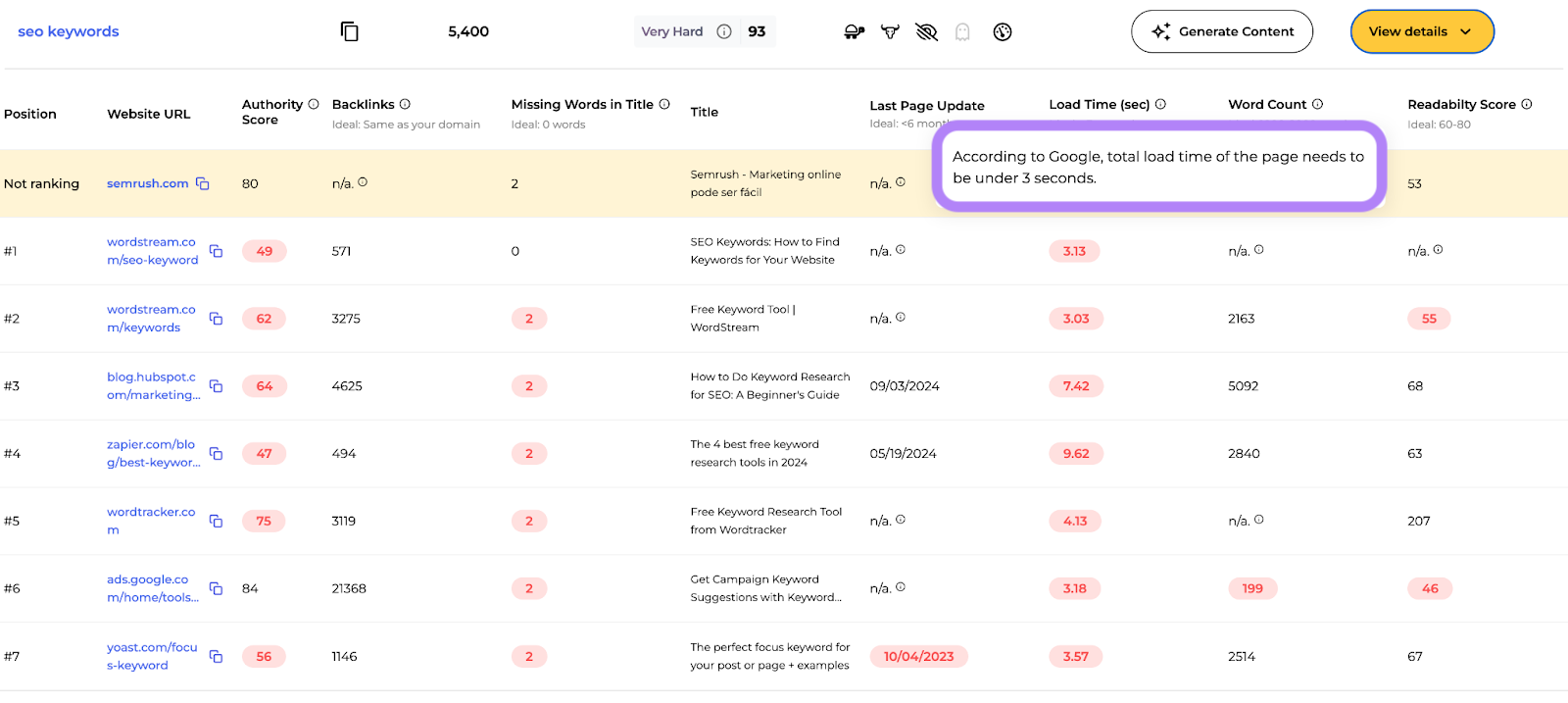Copy the "seo keywords" keyword with the top copy icon
1568x703 pixels.
pyautogui.click(x=349, y=31)
